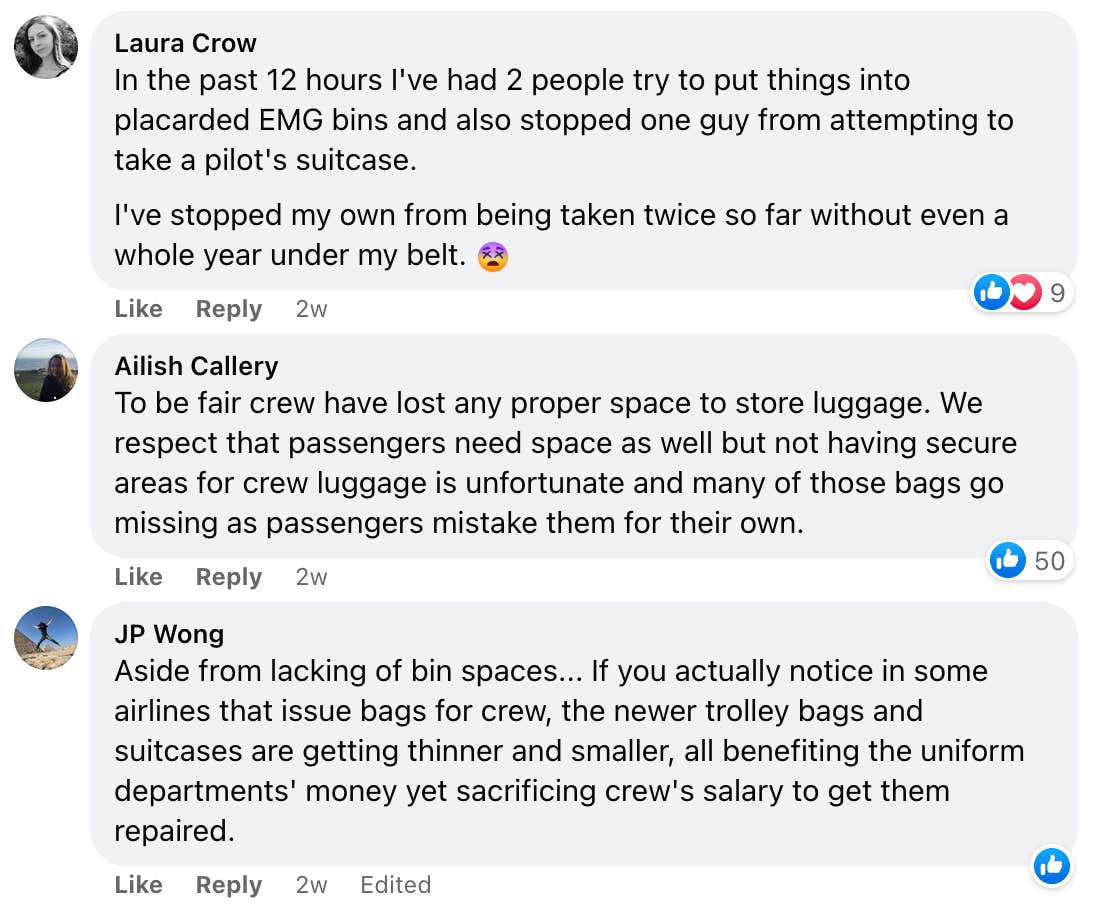Click the thumbs up reaction icon on Laura Crow's comment
This screenshot has width=1096, height=910.
point(991,292)
